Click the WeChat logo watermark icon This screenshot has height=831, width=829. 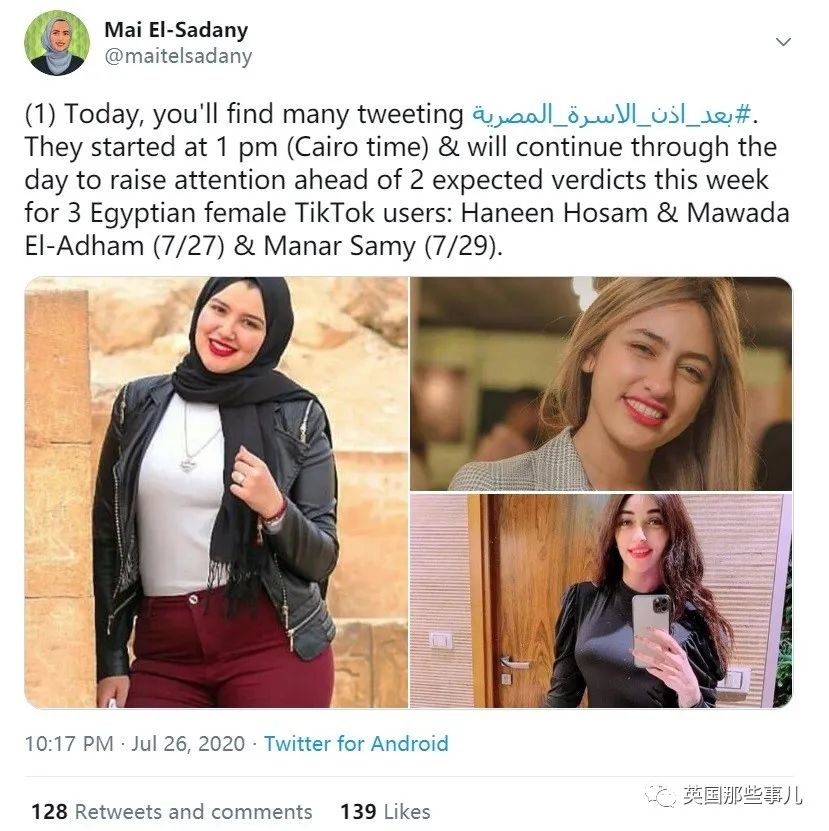pyautogui.click(x=660, y=795)
